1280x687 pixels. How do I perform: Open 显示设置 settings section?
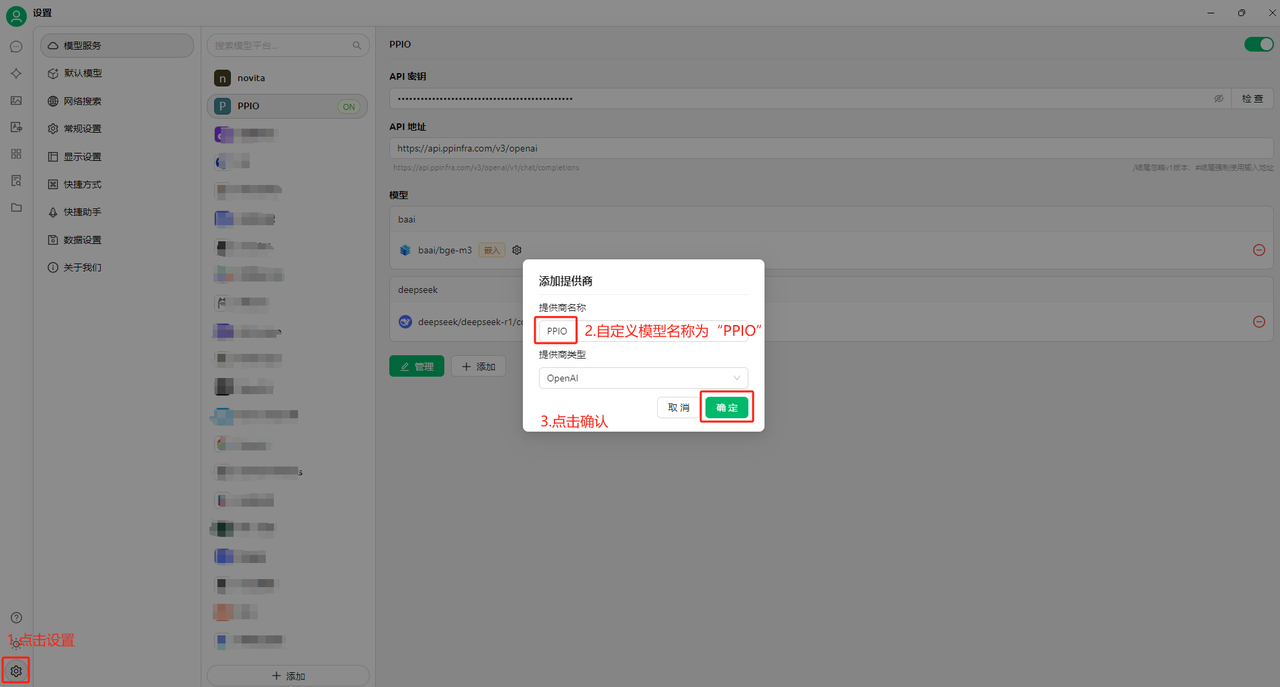click(x=117, y=157)
